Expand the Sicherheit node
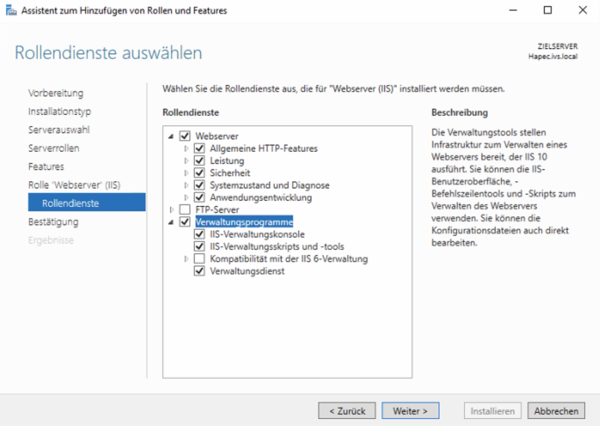Viewport: 600px width, 426px height. pos(186,173)
